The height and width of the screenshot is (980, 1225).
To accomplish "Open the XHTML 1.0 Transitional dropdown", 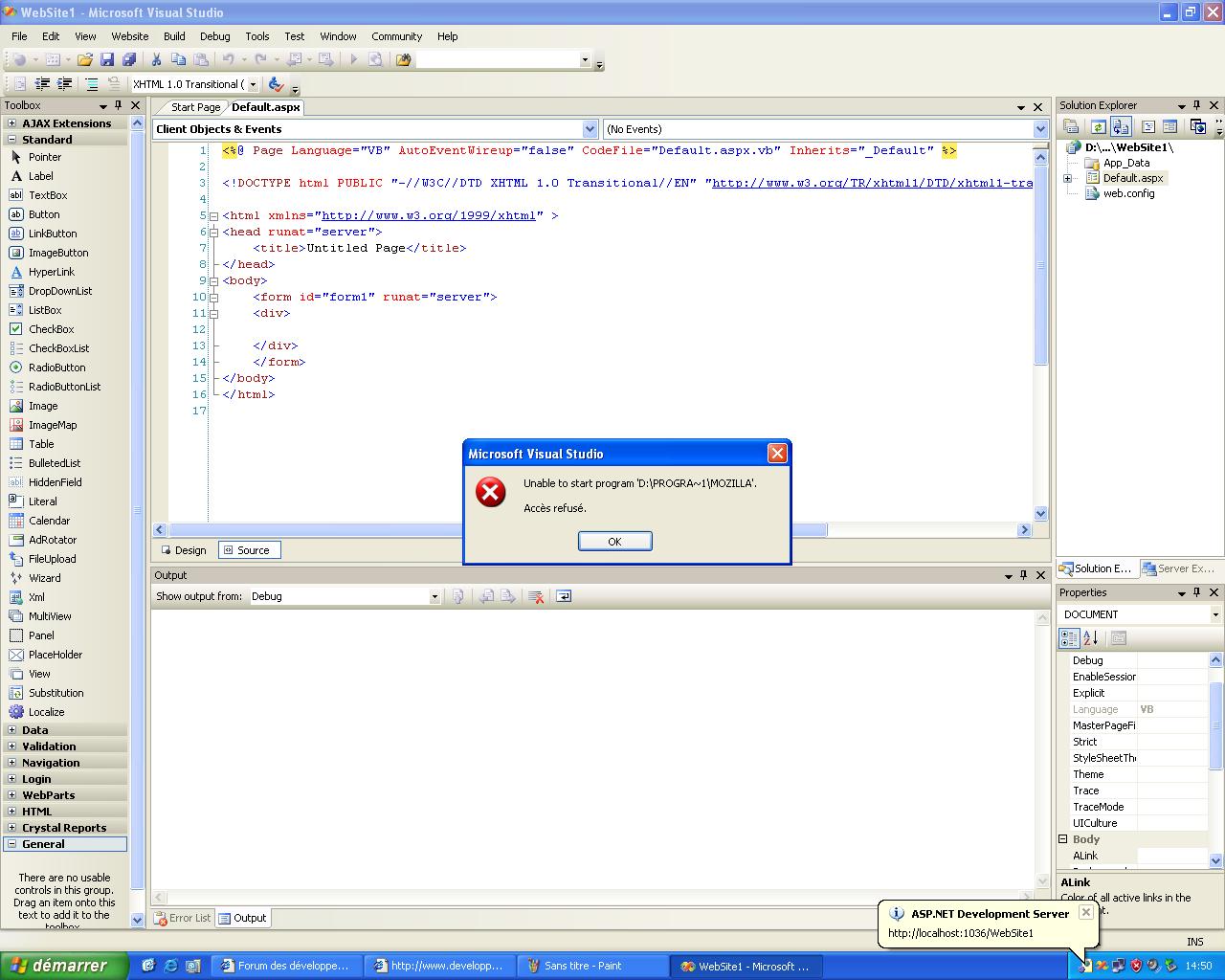I will [253, 84].
